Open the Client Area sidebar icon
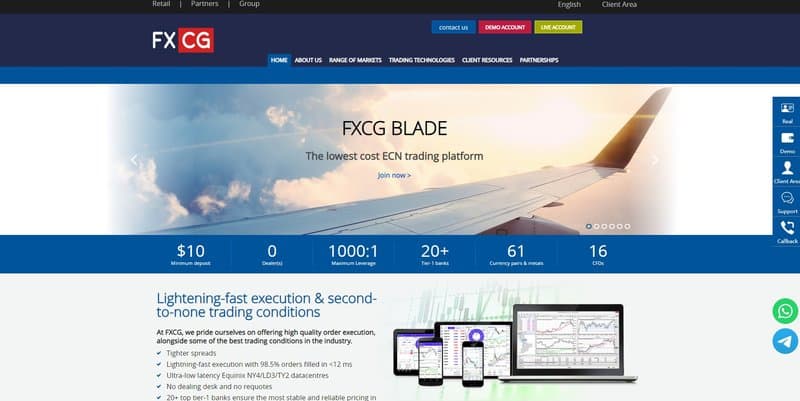This screenshot has width=800, height=401. pyautogui.click(x=787, y=172)
